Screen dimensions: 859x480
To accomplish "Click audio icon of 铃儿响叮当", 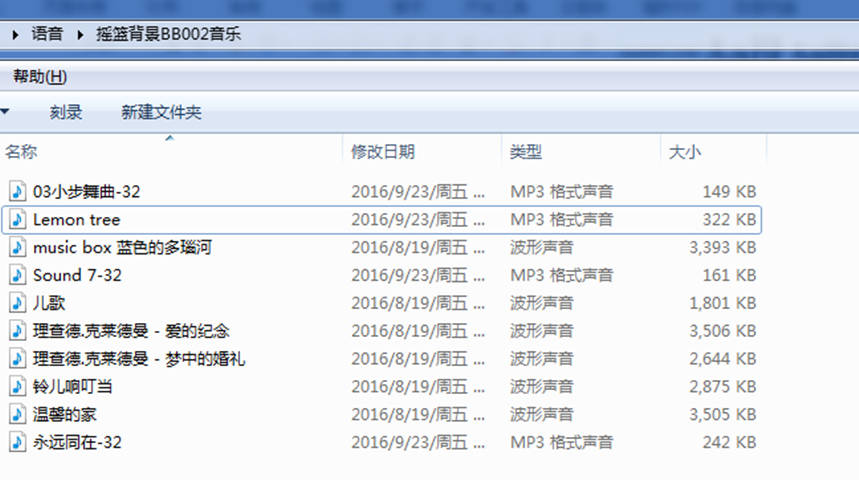I will [x=18, y=387].
